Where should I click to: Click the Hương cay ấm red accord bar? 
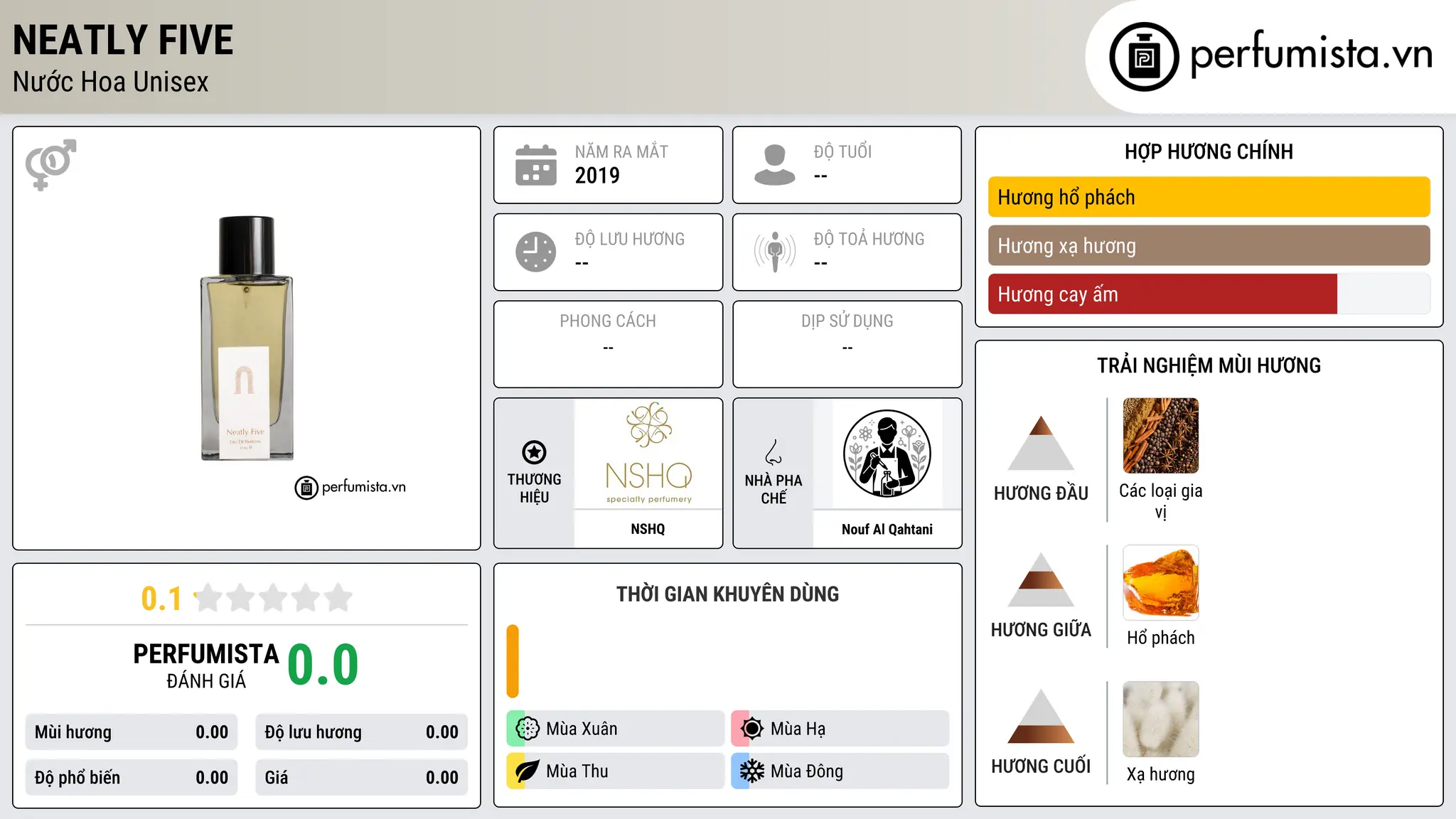(1163, 294)
